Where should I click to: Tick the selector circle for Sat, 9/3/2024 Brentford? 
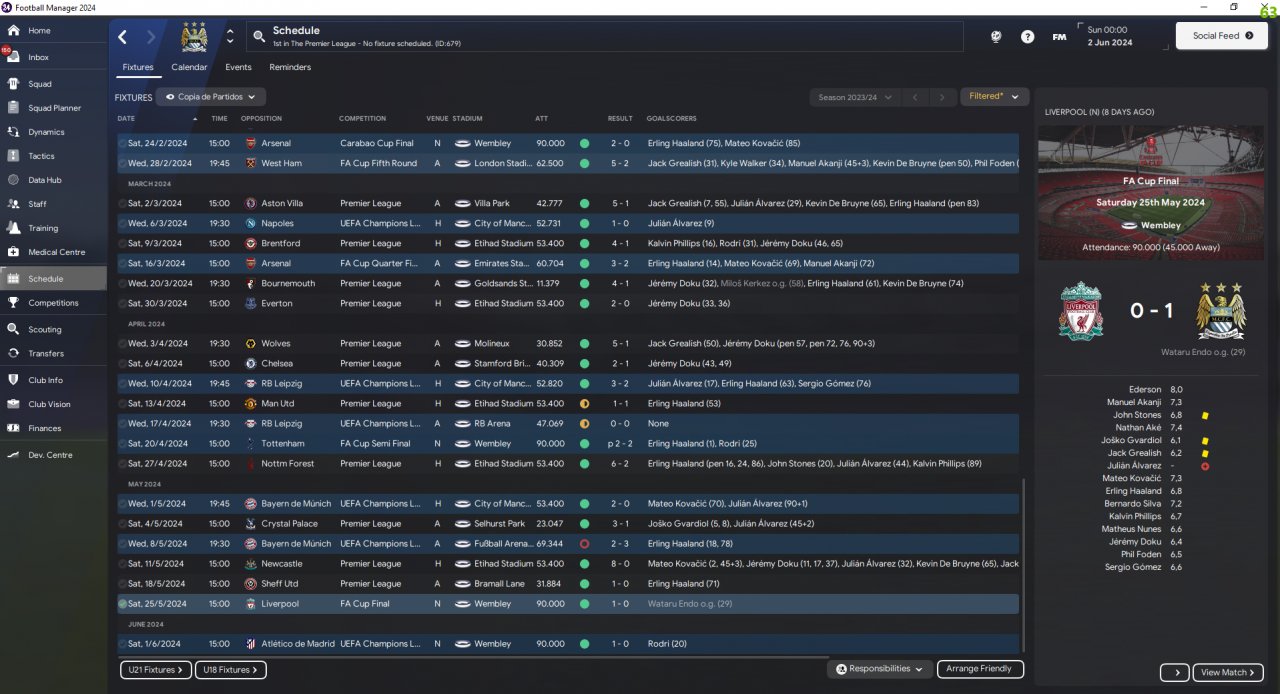coord(123,243)
